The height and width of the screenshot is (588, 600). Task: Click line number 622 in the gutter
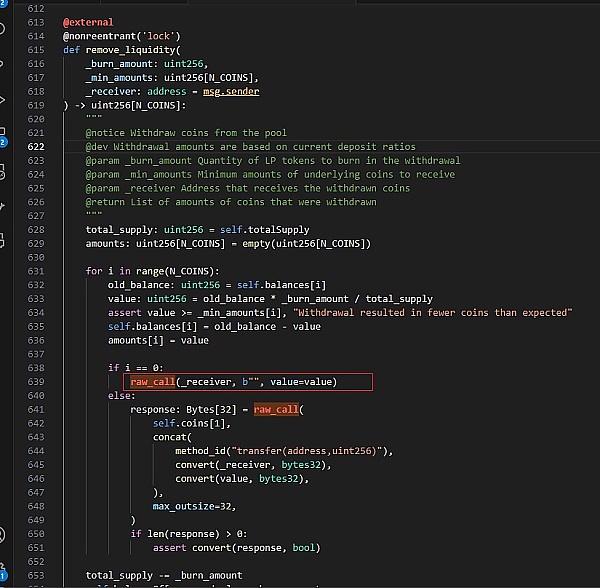[36, 147]
